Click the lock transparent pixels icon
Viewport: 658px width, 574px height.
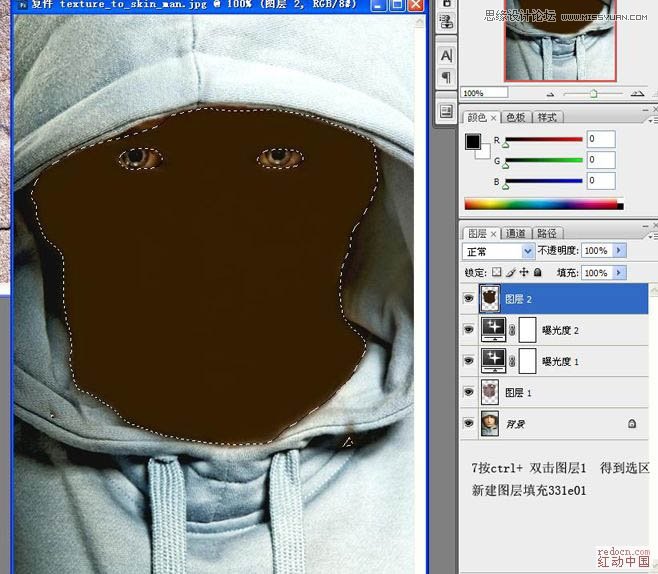496,272
